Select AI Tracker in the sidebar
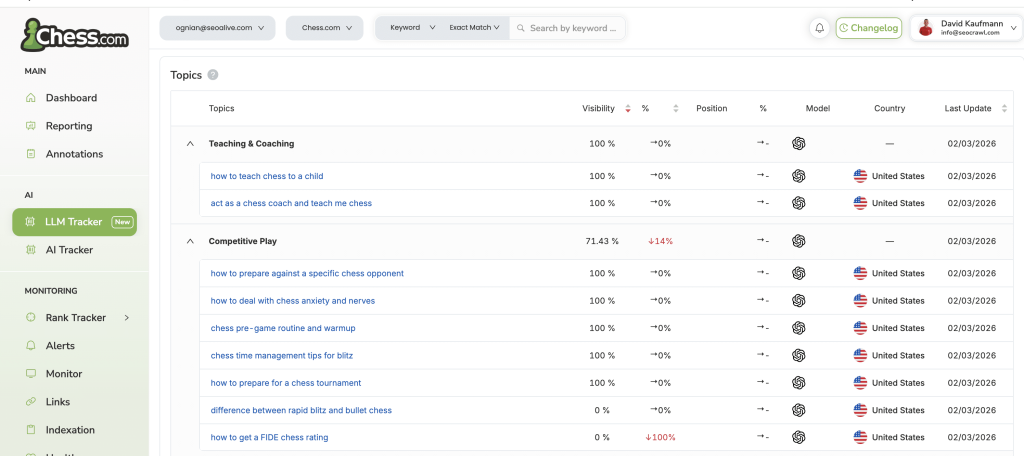 point(68,250)
